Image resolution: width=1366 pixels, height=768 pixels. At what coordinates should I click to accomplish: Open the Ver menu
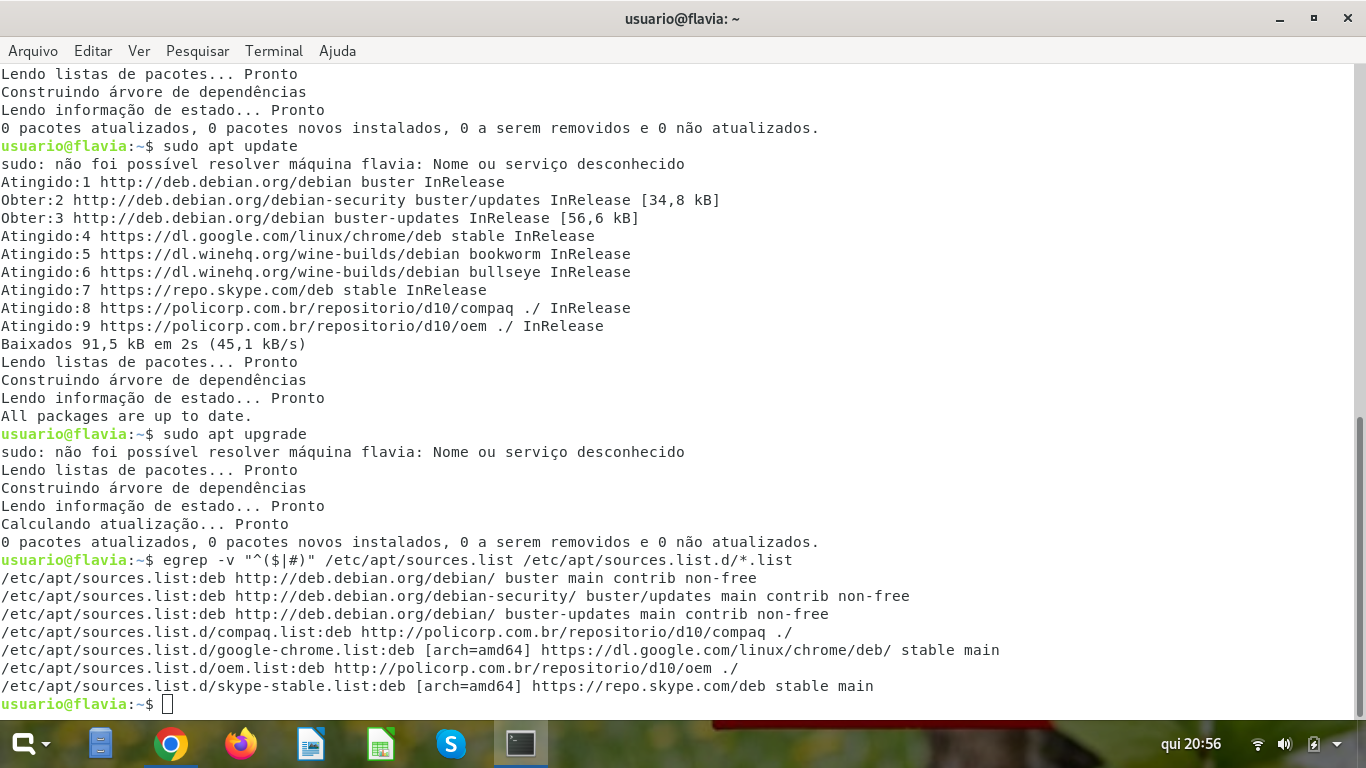click(139, 51)
